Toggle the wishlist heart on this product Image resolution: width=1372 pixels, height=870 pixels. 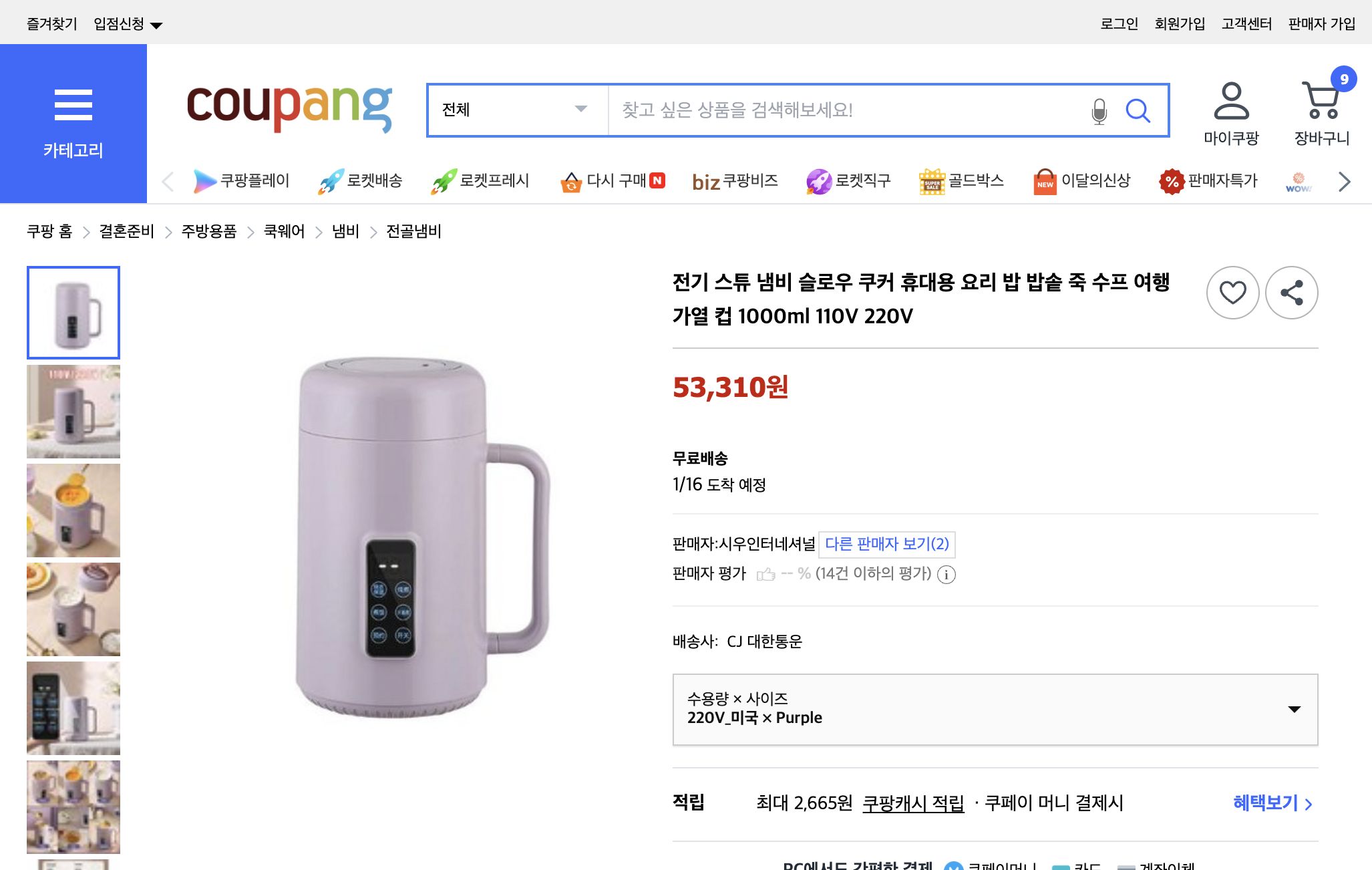click(1233, 293)
